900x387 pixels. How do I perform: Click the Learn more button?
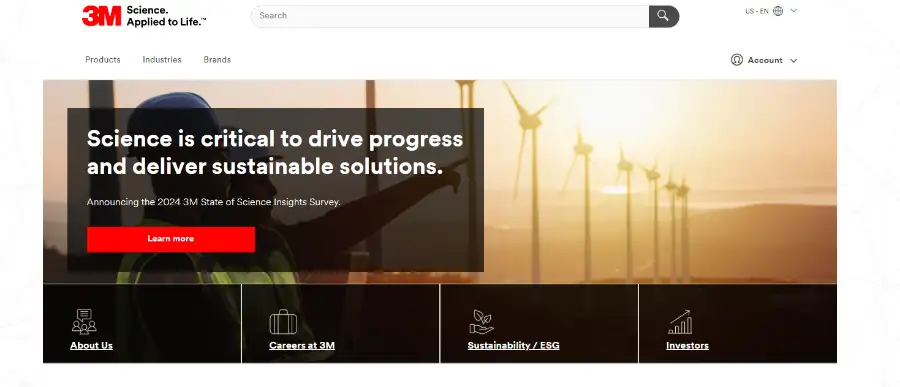tap(170, 239)
